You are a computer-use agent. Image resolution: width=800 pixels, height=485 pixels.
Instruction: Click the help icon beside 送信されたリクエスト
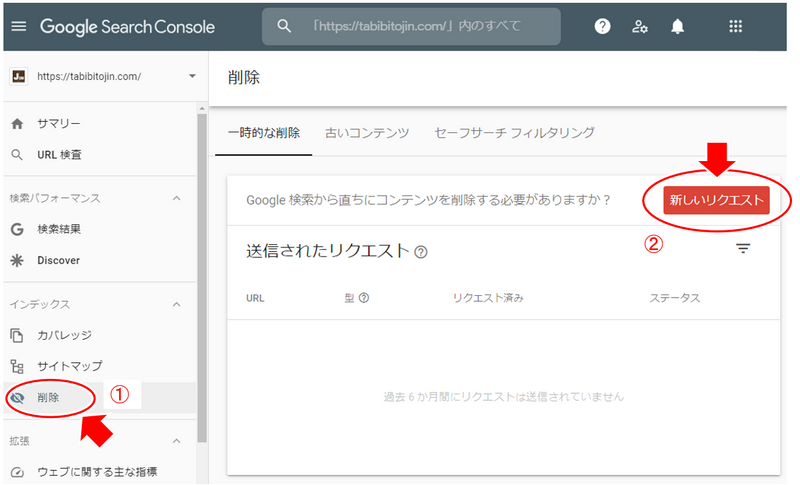[421, 252]
